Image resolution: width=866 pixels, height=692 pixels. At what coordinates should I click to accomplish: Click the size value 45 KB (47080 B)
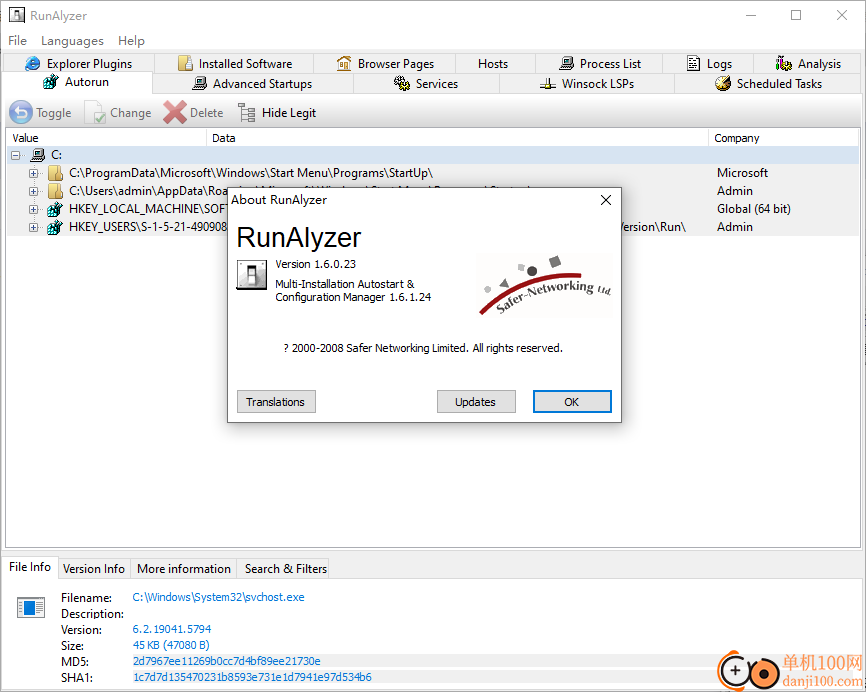[x=171, y=645]
